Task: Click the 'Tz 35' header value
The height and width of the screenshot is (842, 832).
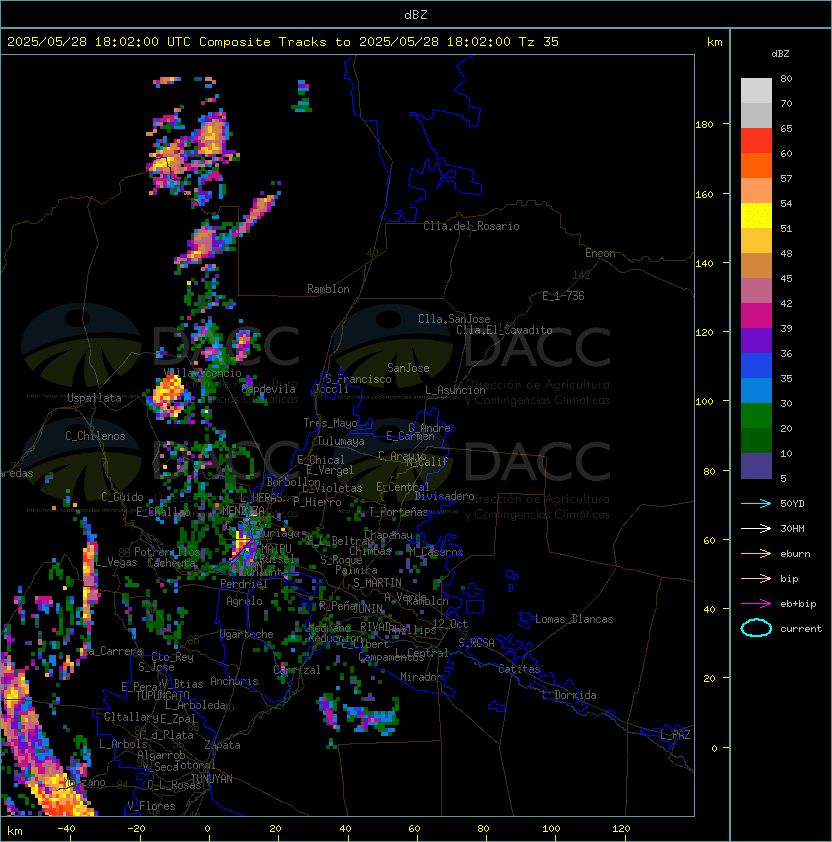Action: coord(539,42)
